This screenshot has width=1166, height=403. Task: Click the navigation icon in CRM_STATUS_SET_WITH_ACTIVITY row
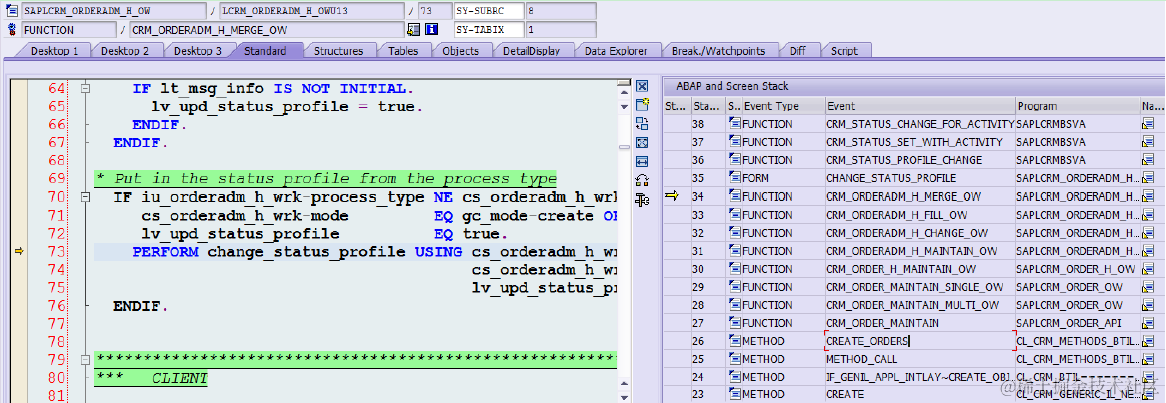click(1148, 141)
